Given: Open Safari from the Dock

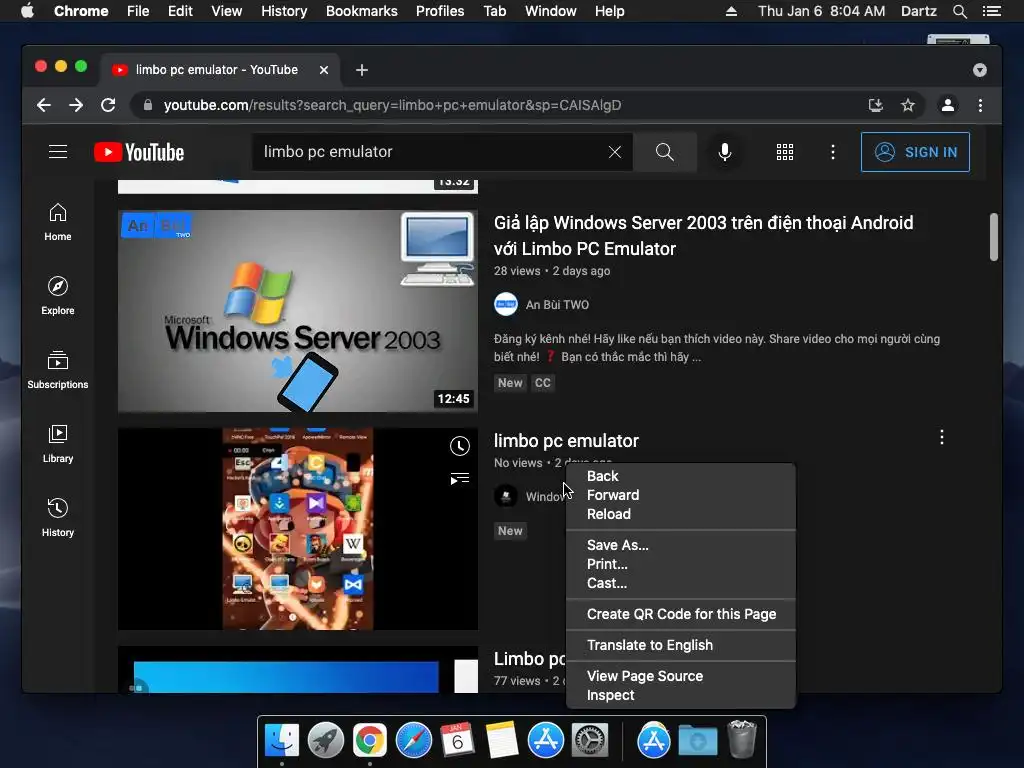Looking at the screenshot, I should pyautogui.click(x=413, y=741).
